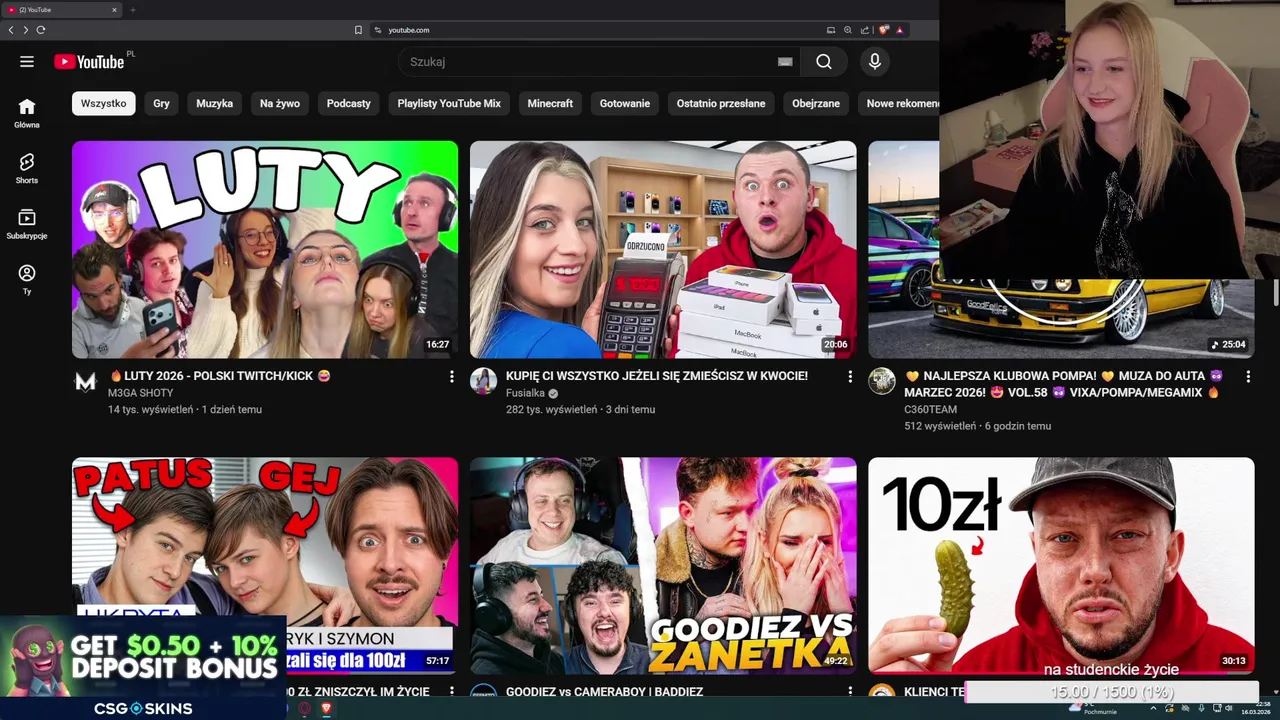
Task: Go to the YouTube logo home link
Action: point(90,62)
